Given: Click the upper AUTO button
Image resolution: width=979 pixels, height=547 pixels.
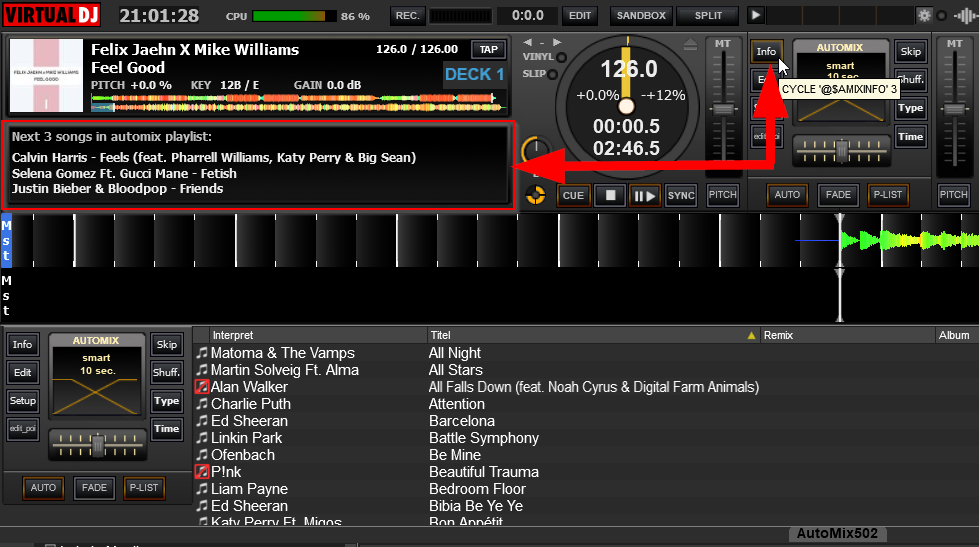Looking at the screenshot, I should coord(787,195).
